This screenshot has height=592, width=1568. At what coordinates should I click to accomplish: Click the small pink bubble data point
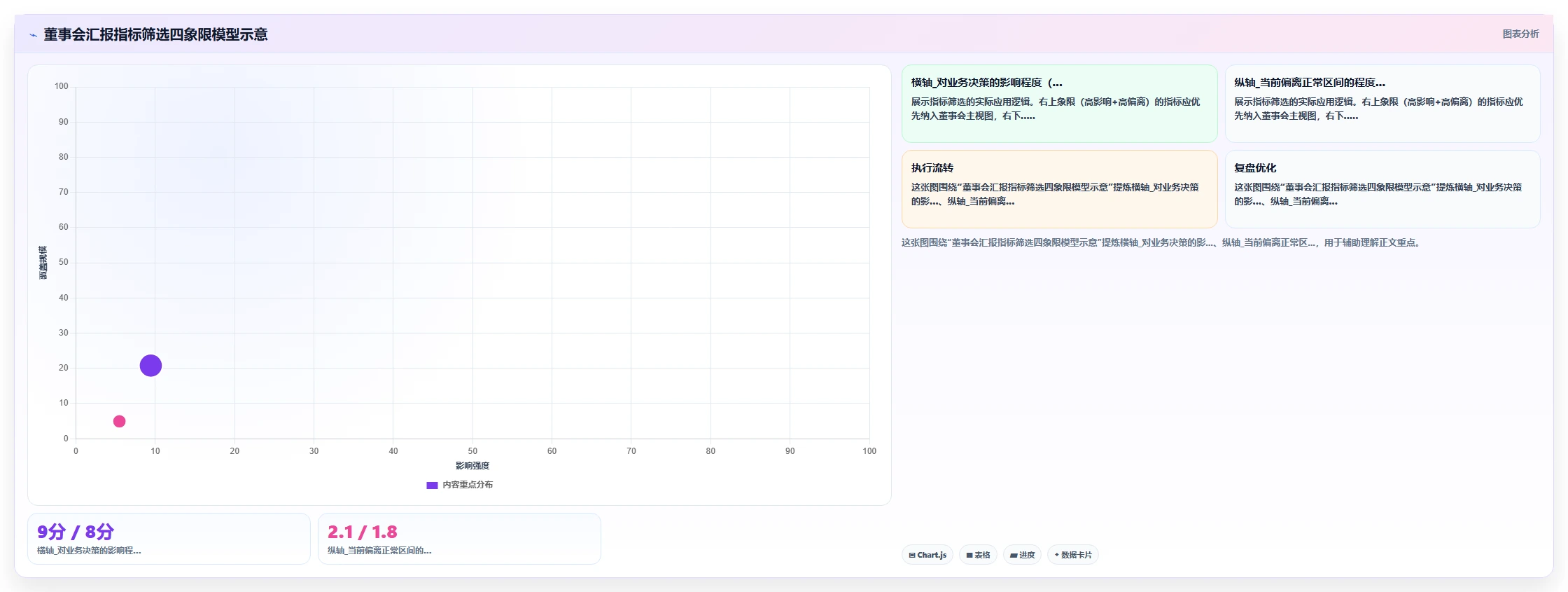[x=119, y=421]
